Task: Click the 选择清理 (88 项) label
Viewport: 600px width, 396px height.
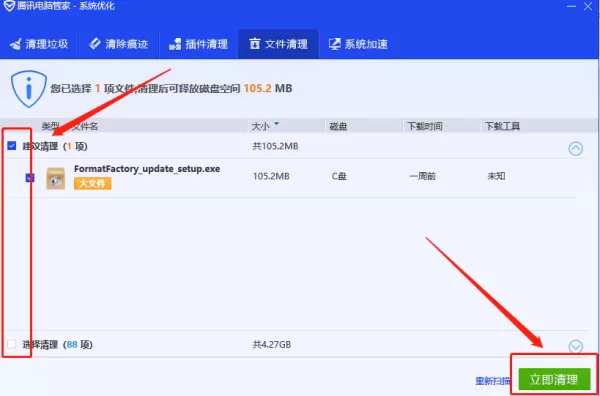Action: 57,345
